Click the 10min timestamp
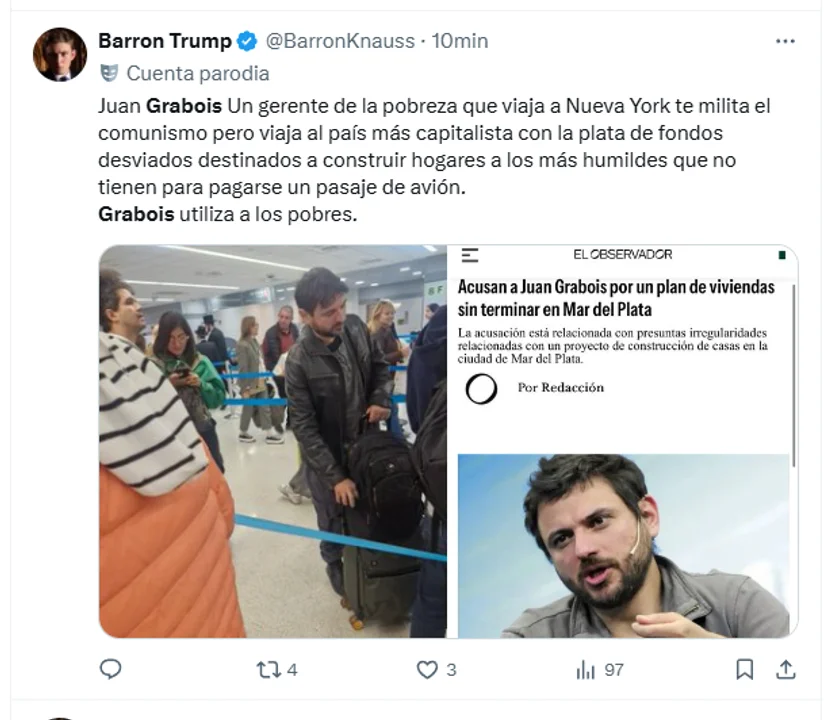 click(460, 41)
